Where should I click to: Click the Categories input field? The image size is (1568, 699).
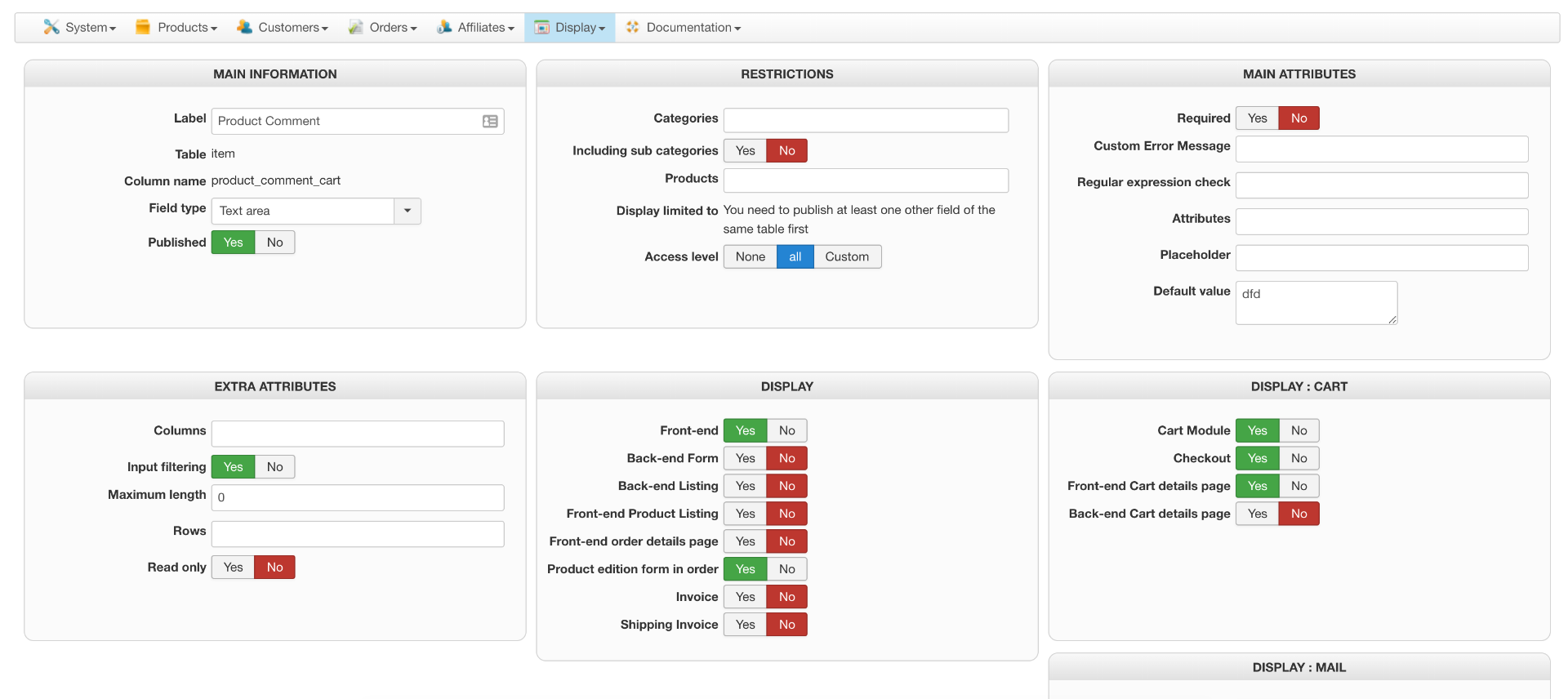pyautogui.click(x=866, y=120)
